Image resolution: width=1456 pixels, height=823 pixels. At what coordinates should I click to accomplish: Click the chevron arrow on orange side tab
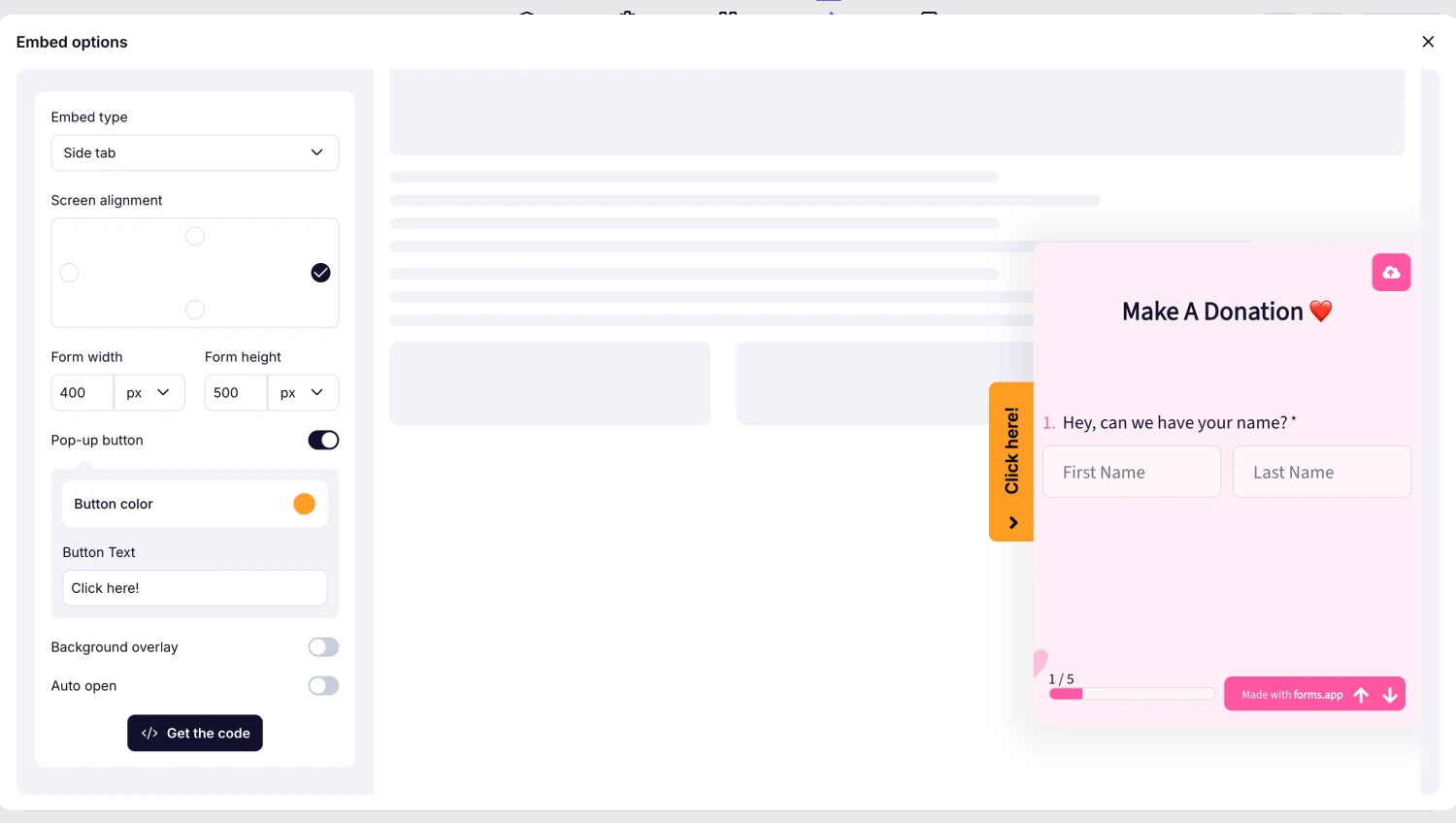coord(1012,523)
